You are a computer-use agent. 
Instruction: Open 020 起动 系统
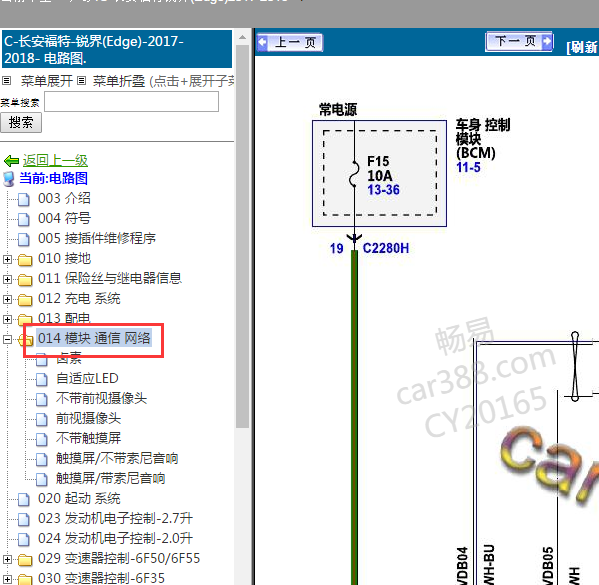tap(79, 498)
